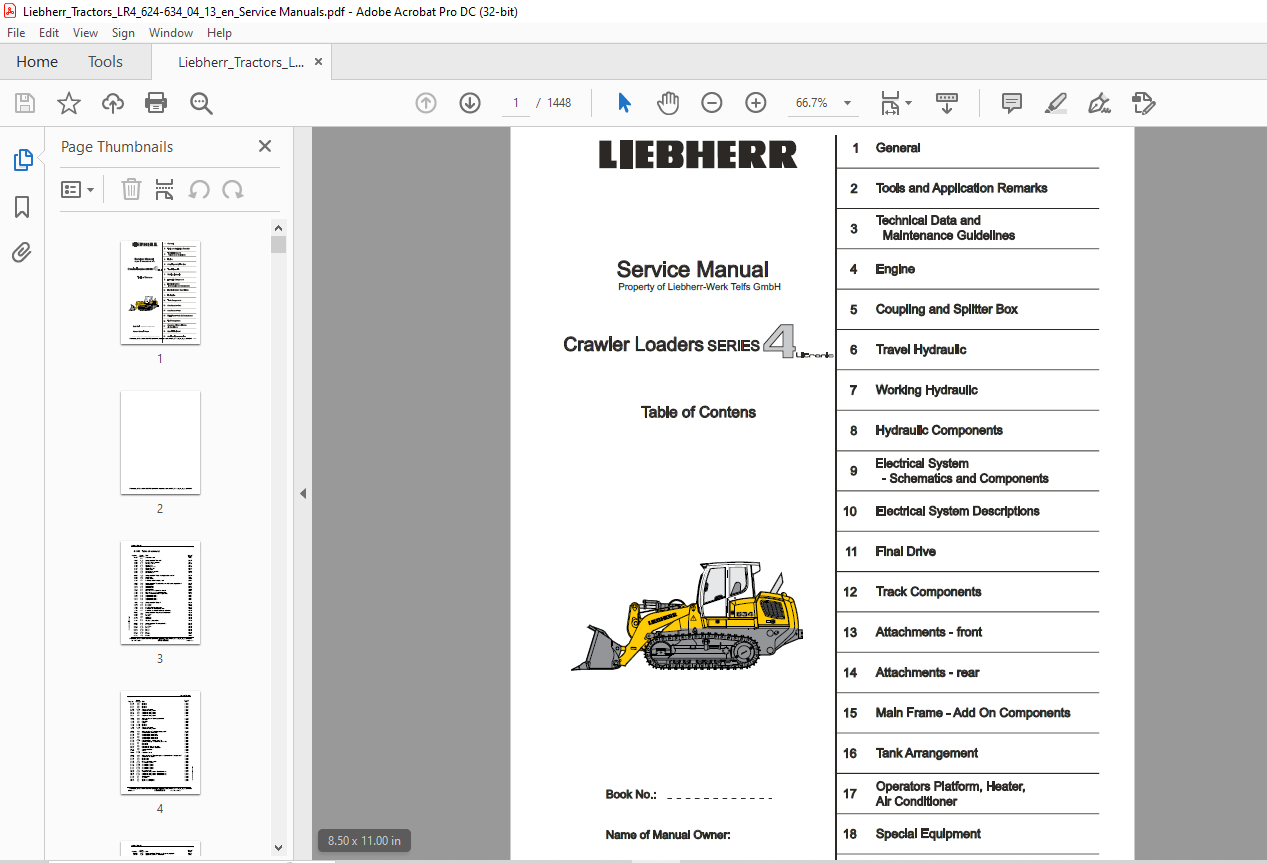Open the Help menu
Viewport: 1267px width, 863px height.
(x=219, y=33)
